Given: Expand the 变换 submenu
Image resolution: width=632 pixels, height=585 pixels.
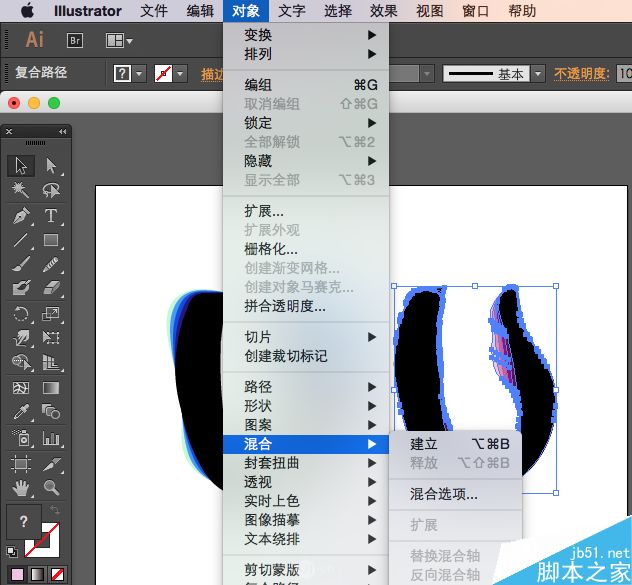Looking at the screenshot, I should (x=306, y=35).
